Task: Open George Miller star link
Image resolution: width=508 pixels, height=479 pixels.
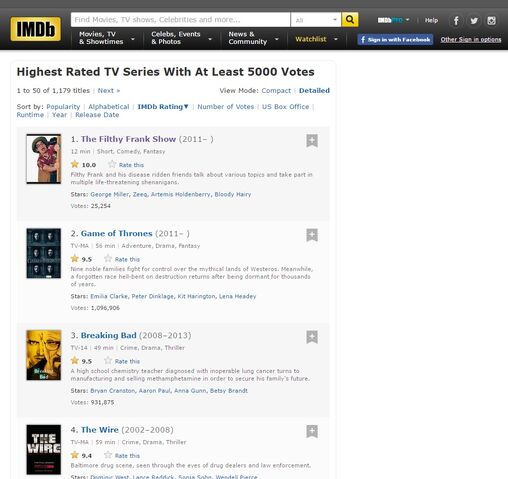Action: coord(109,194)
